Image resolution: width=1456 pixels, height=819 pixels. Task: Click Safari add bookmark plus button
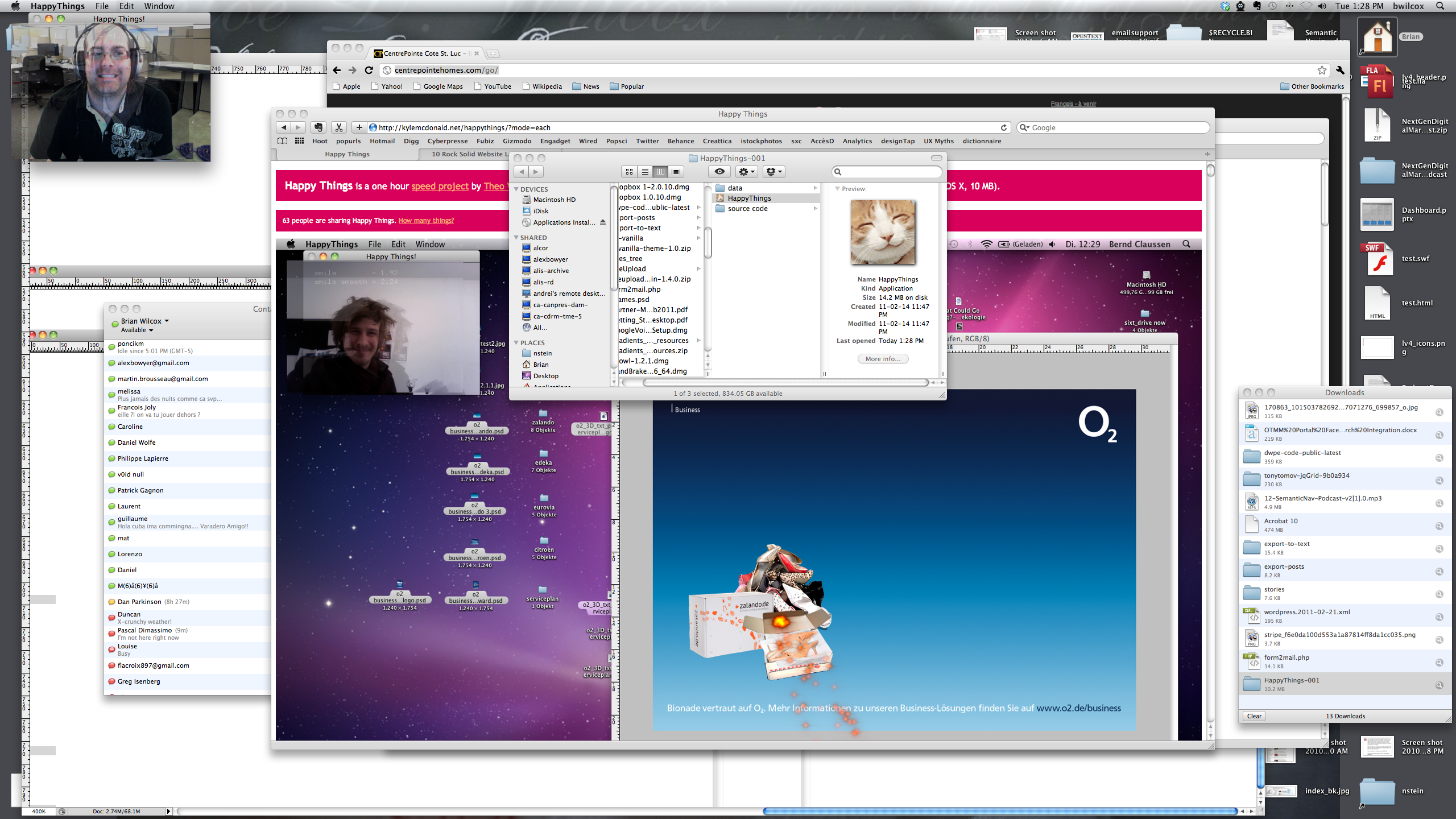coord(359,127)
